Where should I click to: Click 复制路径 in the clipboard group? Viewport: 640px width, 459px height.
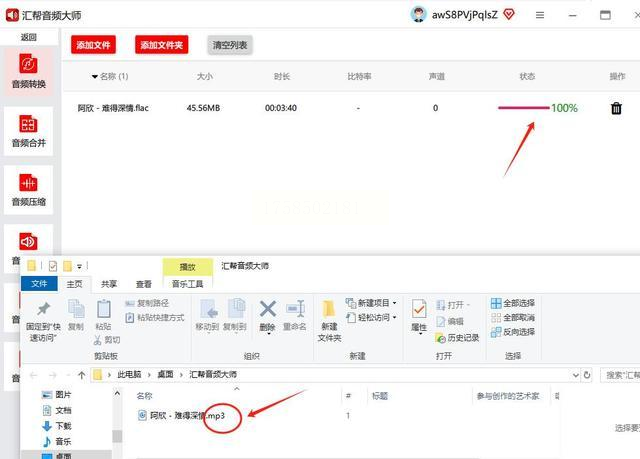pyautogui.click(x=147, y=303)
